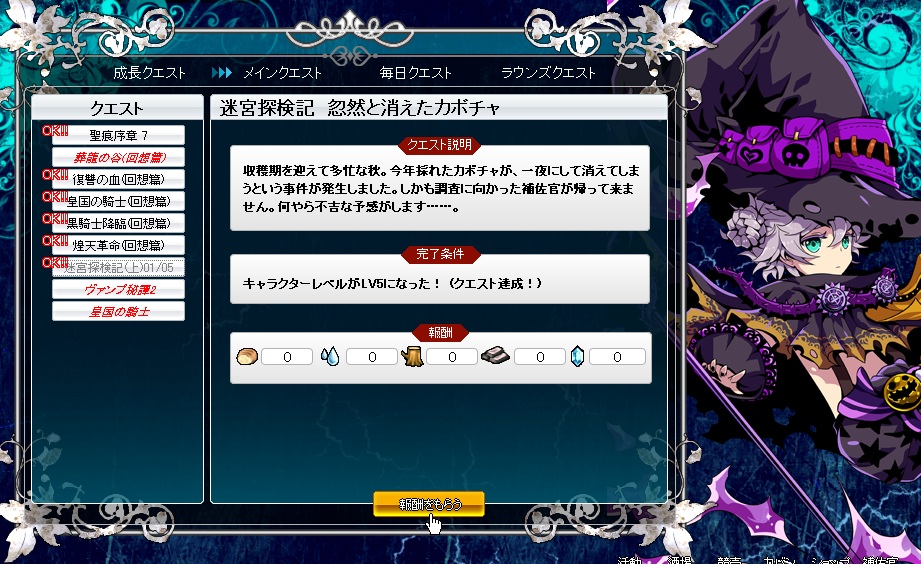
Task: Open the red 葬龍の谷(回想篇) quest
Action: [x=118, y=157]
